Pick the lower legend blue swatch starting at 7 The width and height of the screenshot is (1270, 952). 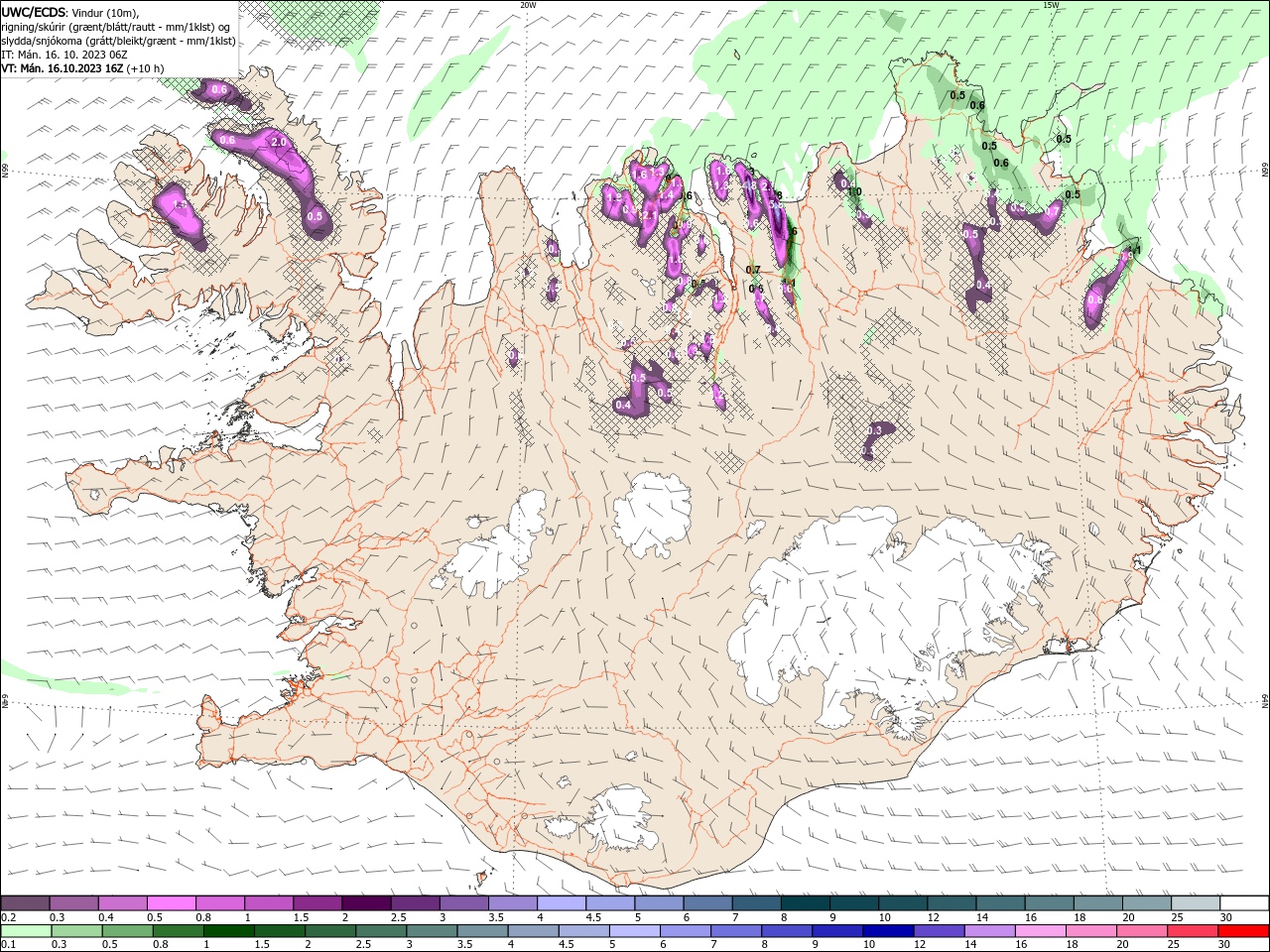click(734, 931)
